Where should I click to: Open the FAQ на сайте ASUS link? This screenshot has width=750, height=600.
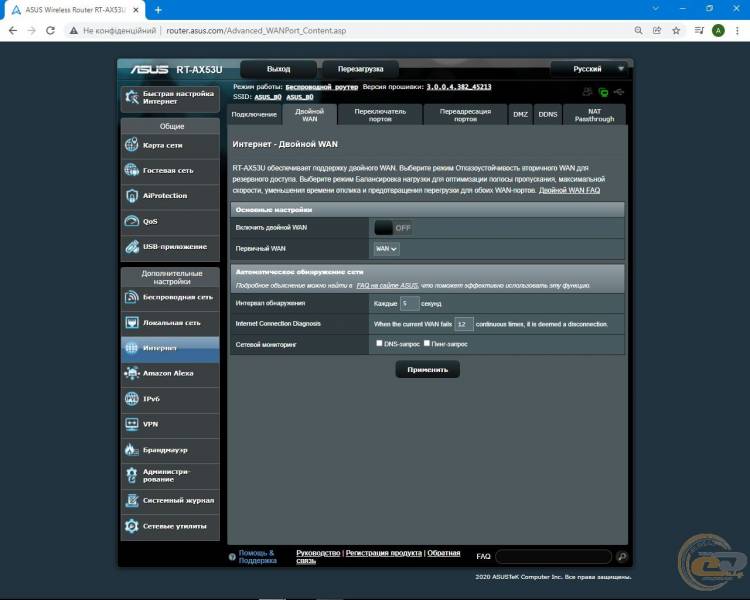[x=387, y=285]
